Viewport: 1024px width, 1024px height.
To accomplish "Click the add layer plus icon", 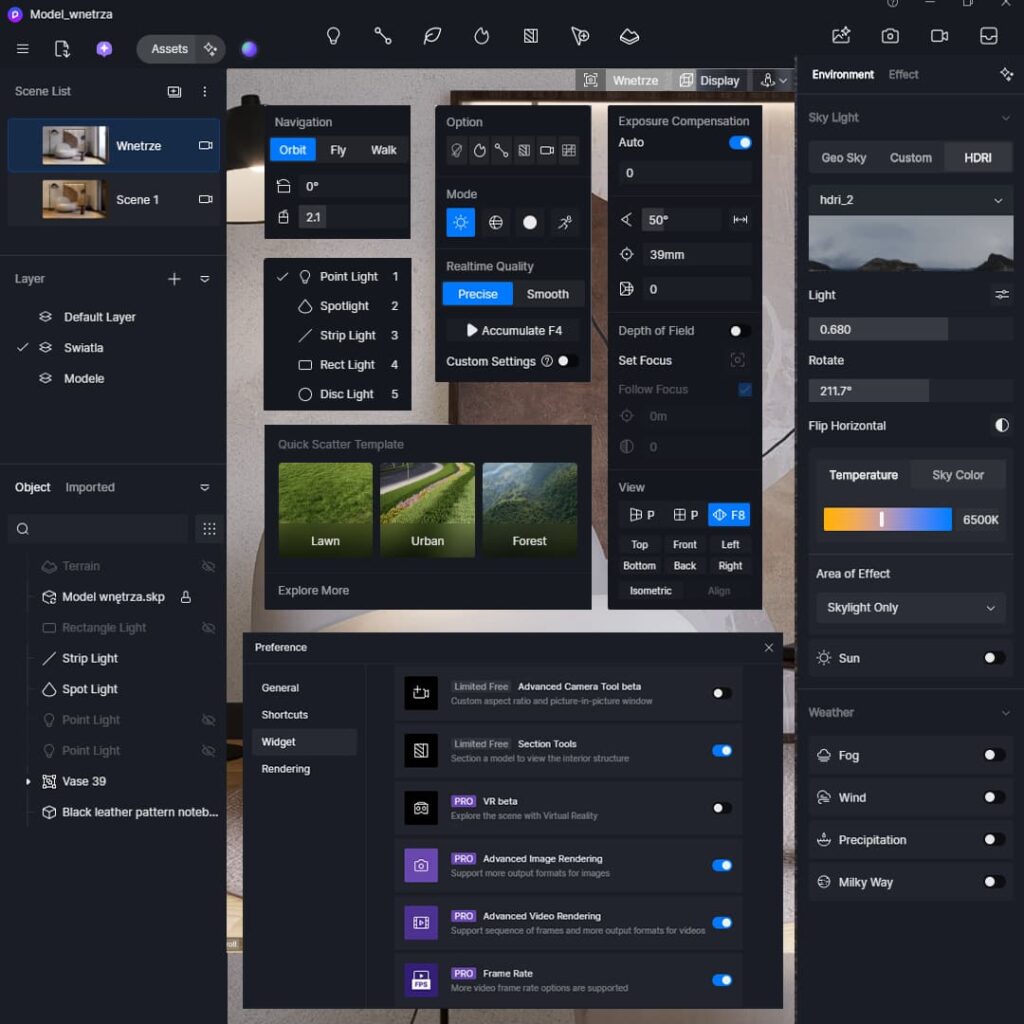I will tap(174, 279).
